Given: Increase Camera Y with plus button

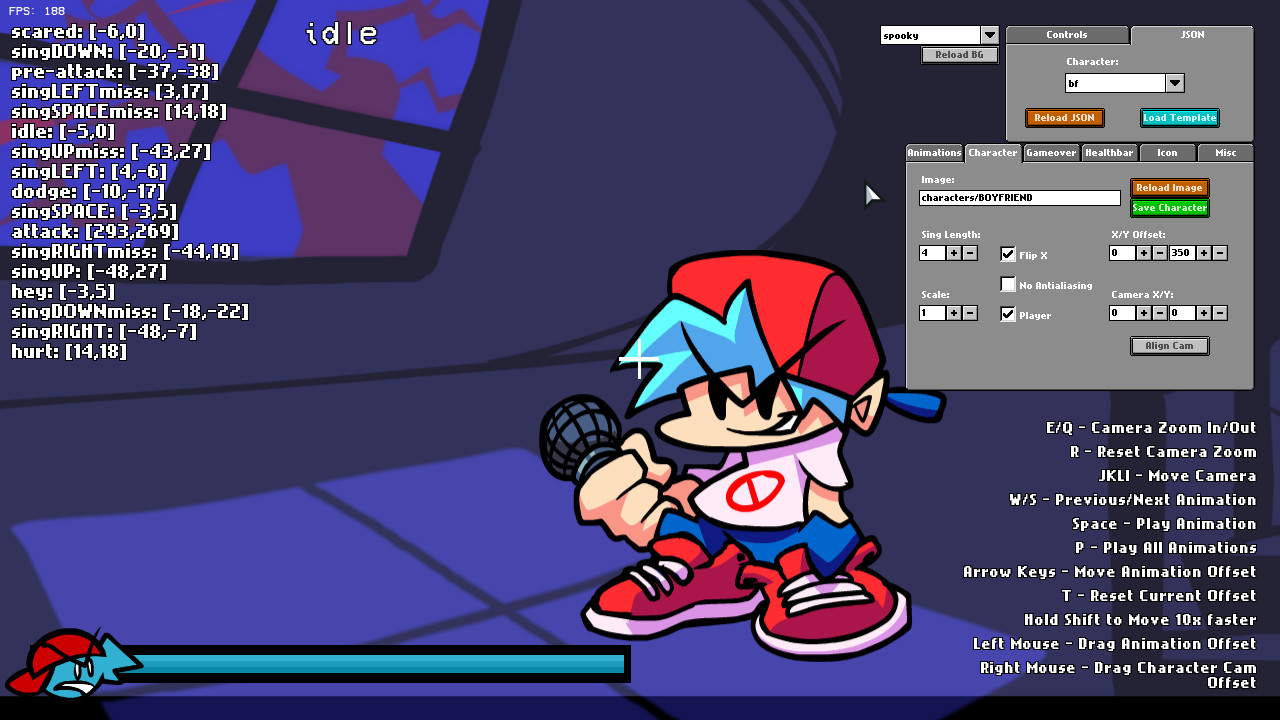Looking at the screenshot, I should pyautogui.click(x=1204, y=313).
